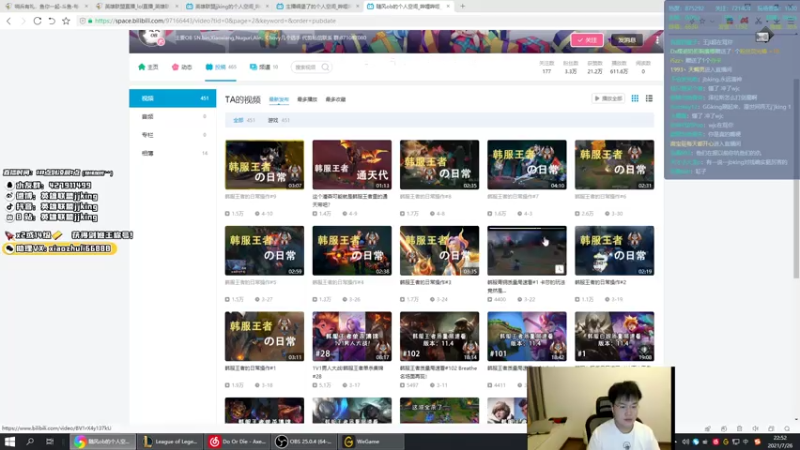Switch to the second browser tab
This screenshot has width=800, height=450.
click(137, 6)
